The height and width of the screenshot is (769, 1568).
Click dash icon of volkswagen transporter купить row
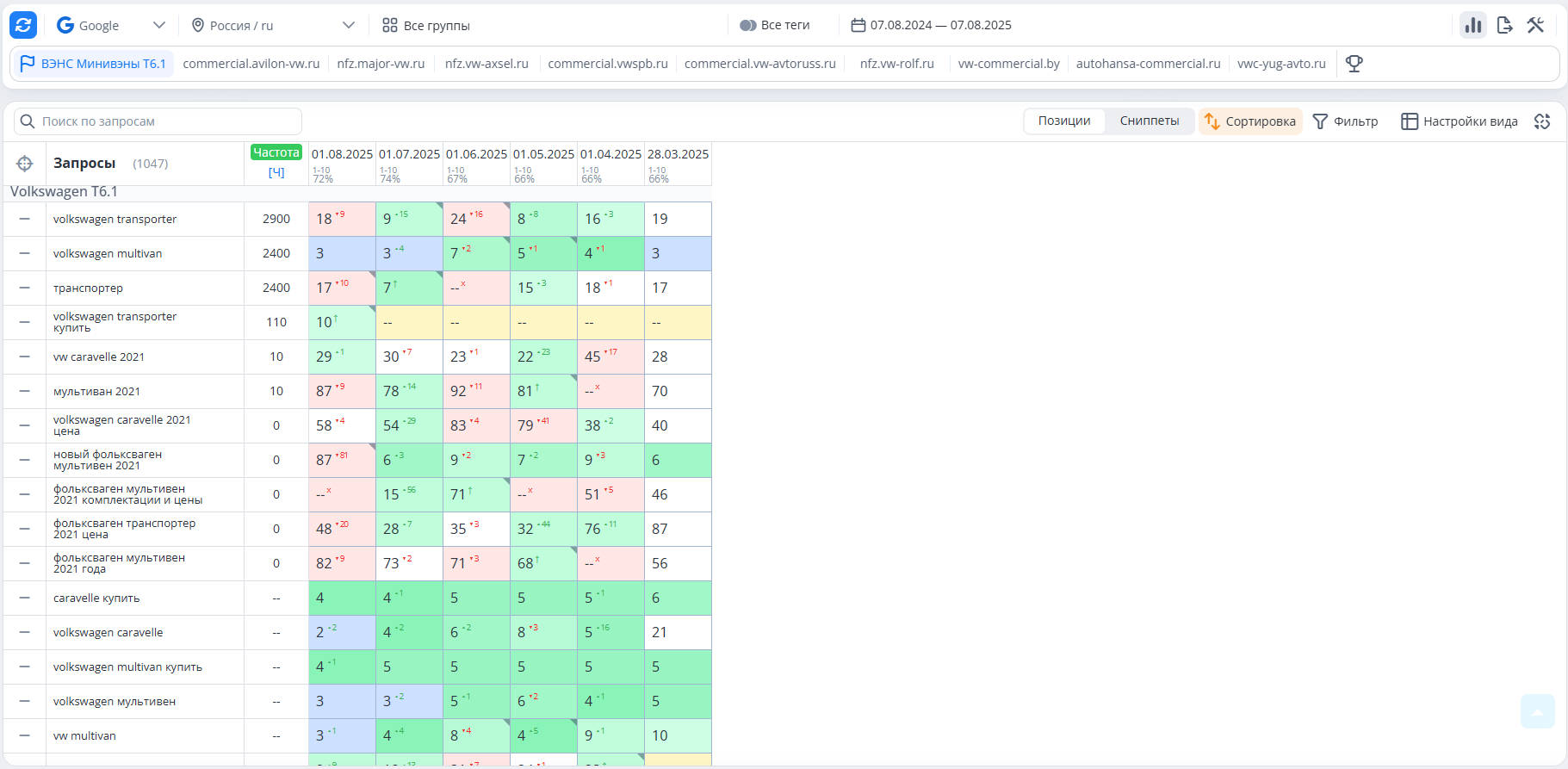point(25,322)
